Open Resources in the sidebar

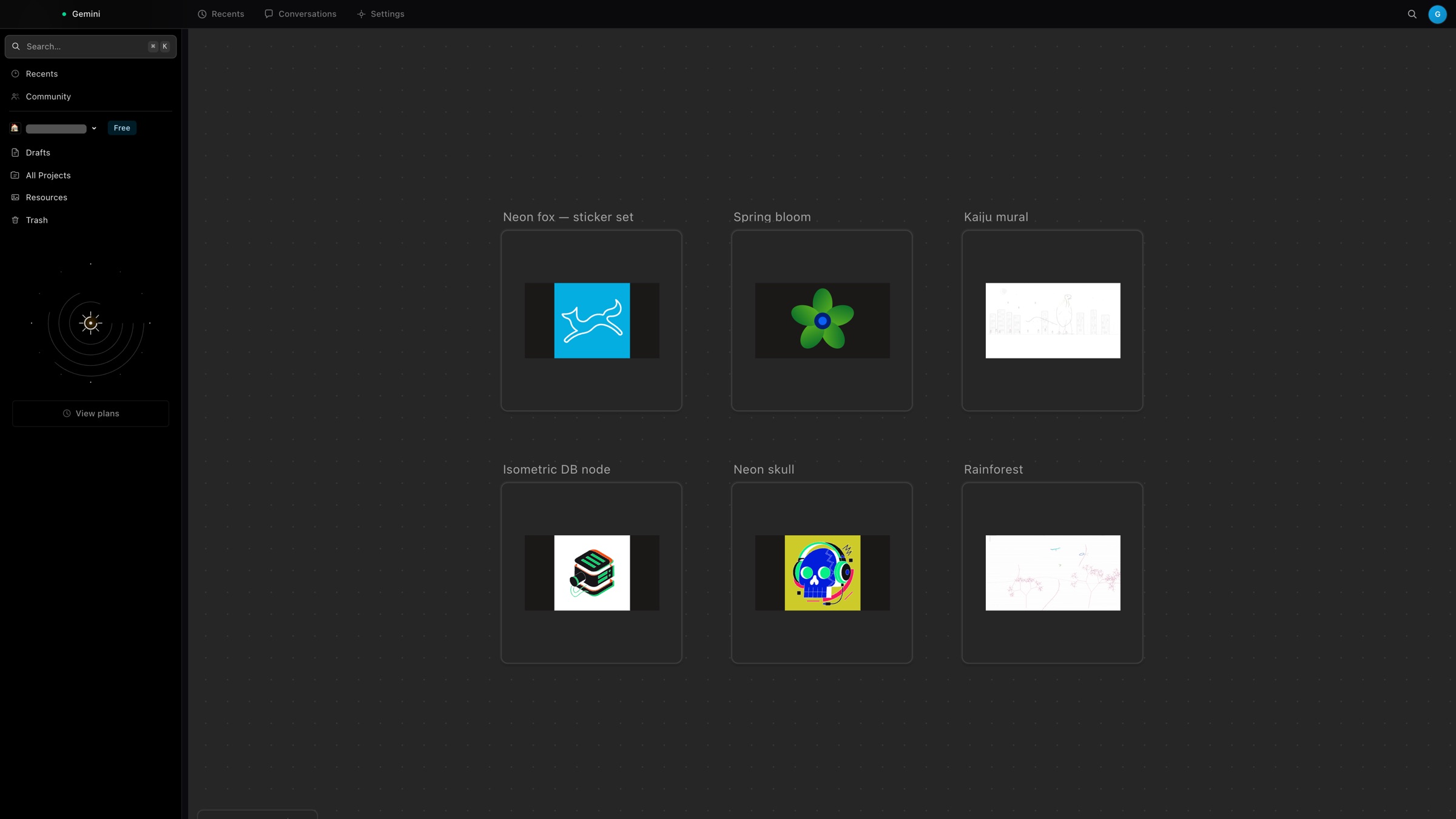point(90,198)
